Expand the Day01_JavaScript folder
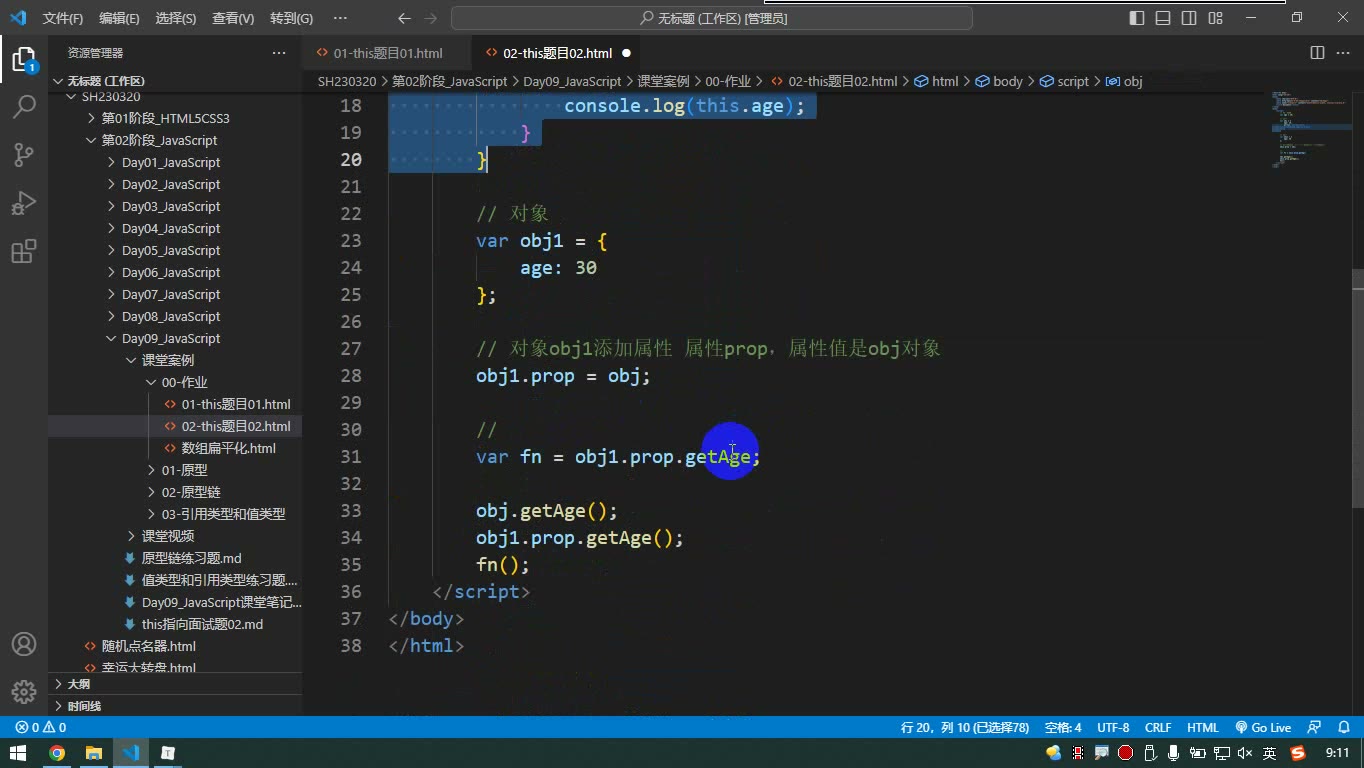Screen dimensions: 1364x768 [x=171, y=162]
